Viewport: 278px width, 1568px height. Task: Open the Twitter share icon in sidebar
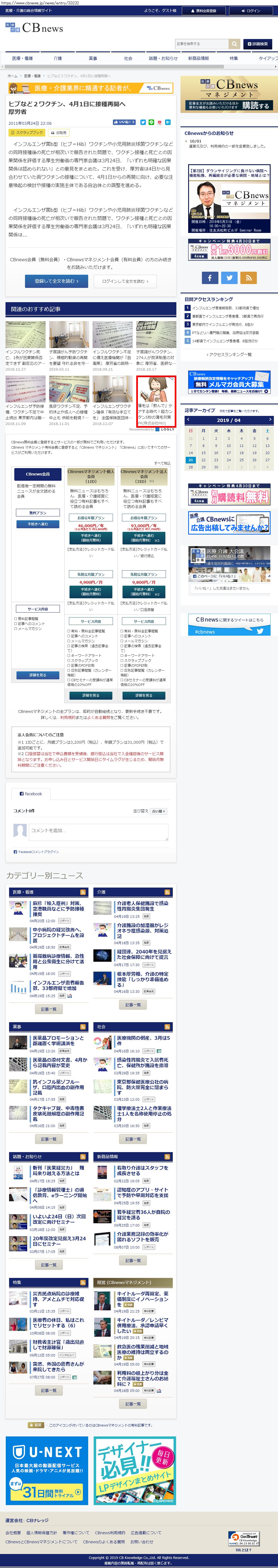(x=229, y=277)
